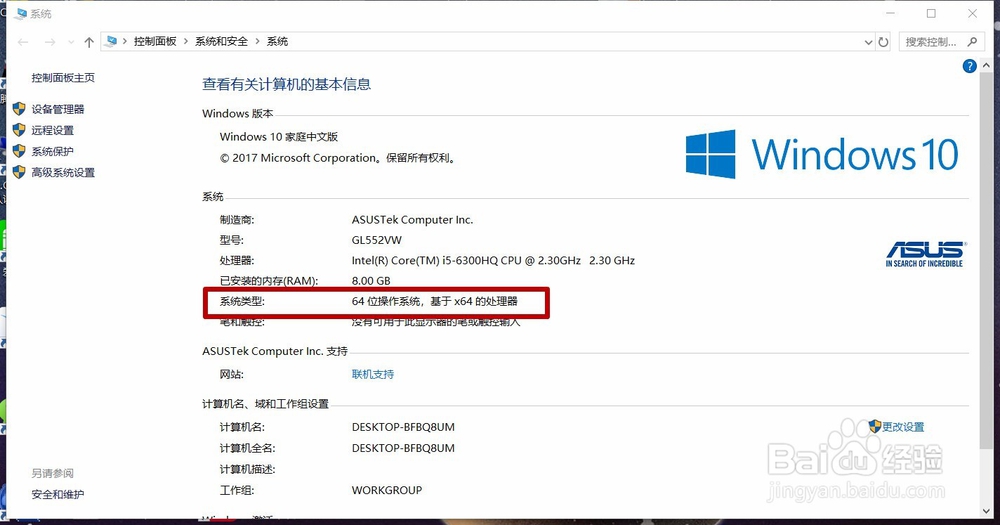
Task: Maximize the 系统 window
Action: tap(931, 13)
